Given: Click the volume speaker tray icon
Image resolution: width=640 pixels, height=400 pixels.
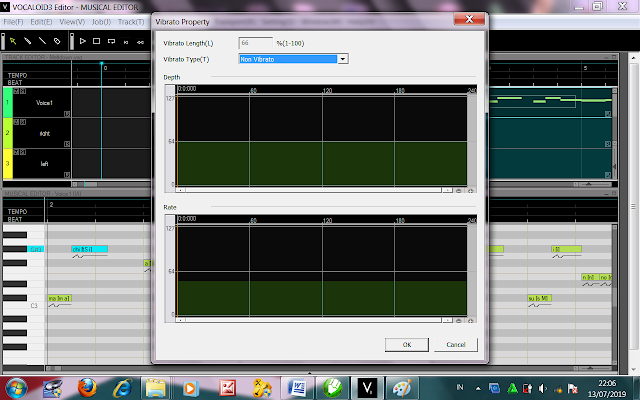Looking at the screenshot, I should point(543,388).
